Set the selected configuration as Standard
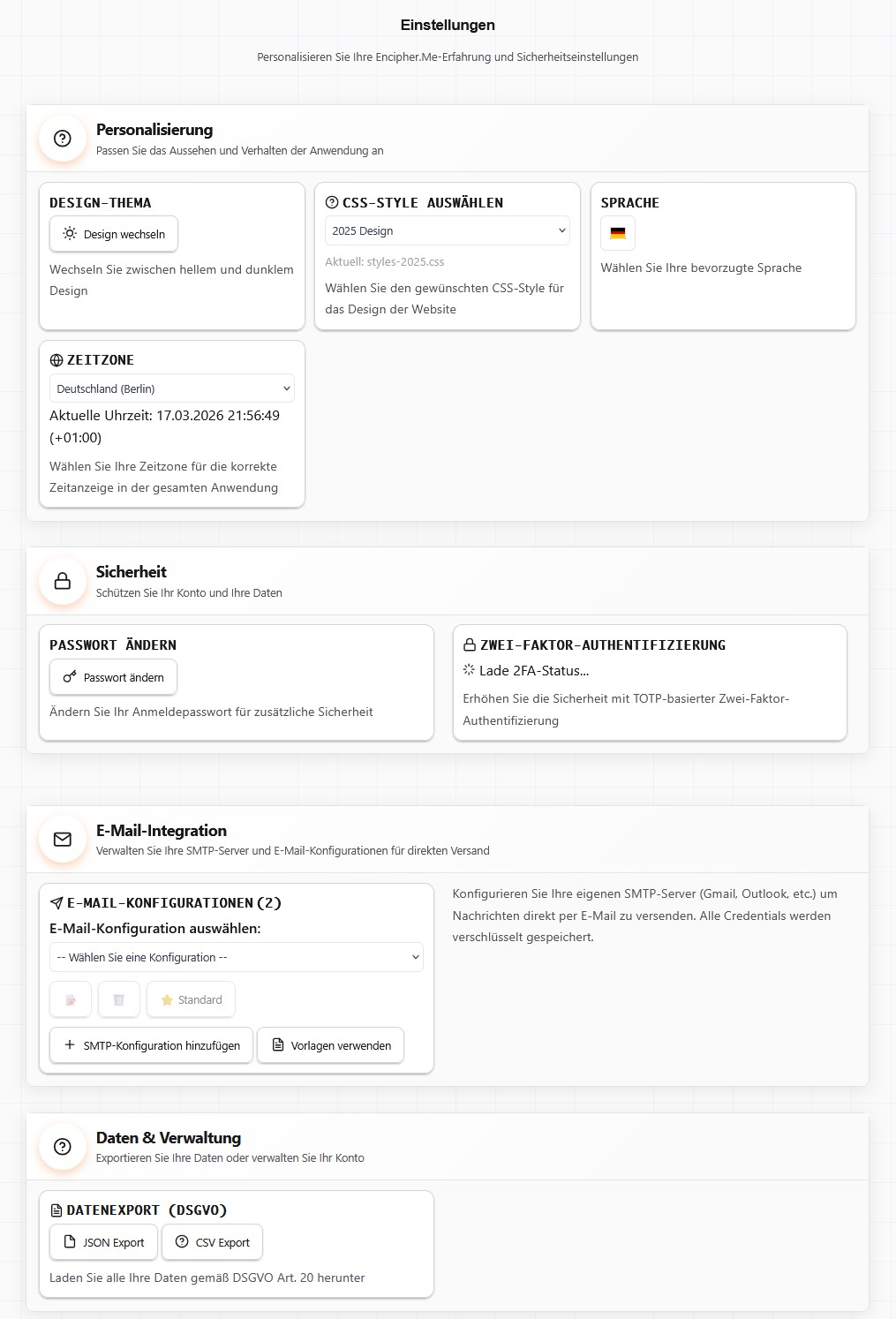 pyautogui.click(x=191, y=999)
